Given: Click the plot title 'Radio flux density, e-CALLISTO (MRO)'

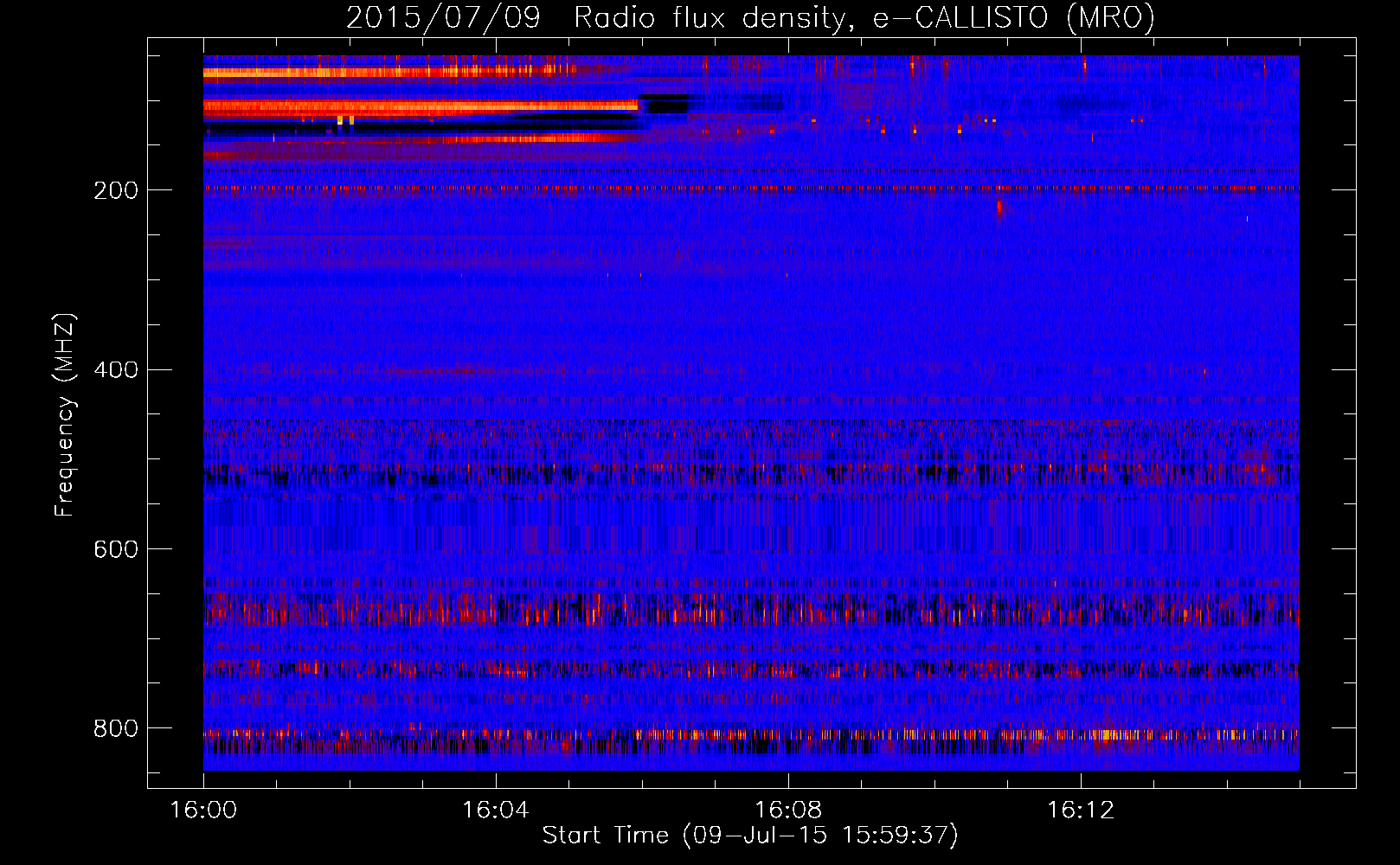Looking at the screenshot, I should click(864, 18).
